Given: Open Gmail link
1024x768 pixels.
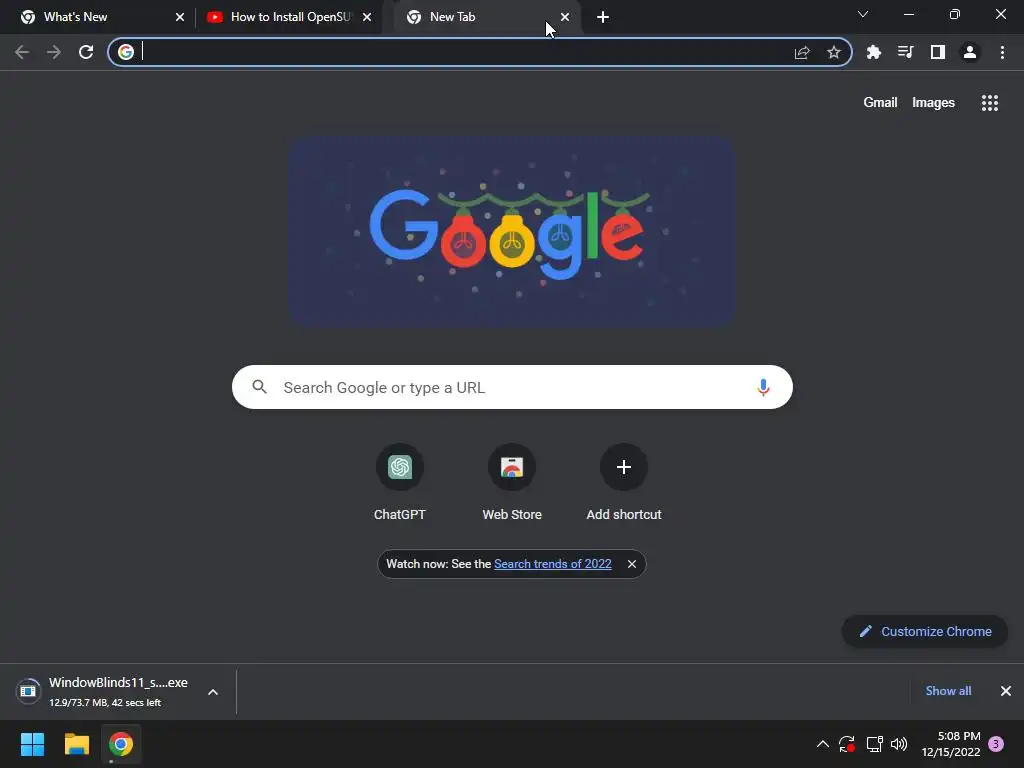Looking at the screenshot, I should tap(880, 103).
